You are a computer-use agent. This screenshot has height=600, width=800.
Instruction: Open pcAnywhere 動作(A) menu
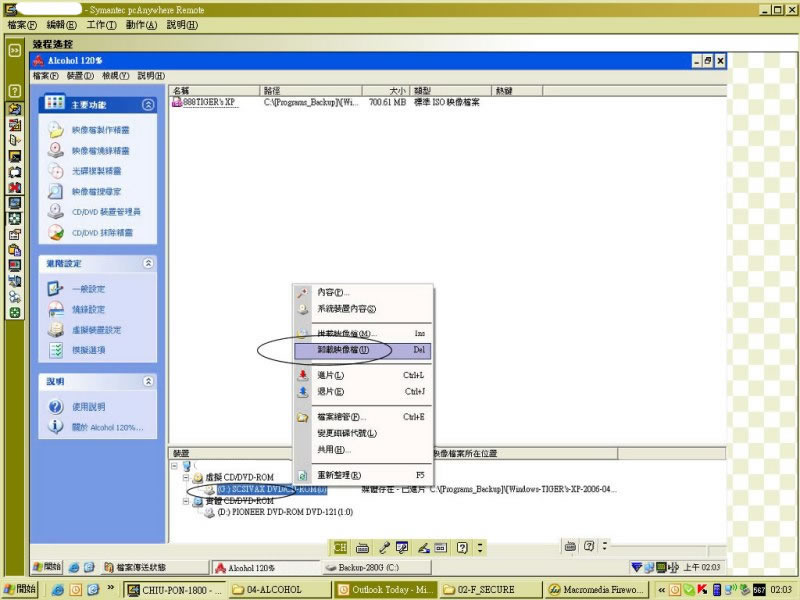141,24
